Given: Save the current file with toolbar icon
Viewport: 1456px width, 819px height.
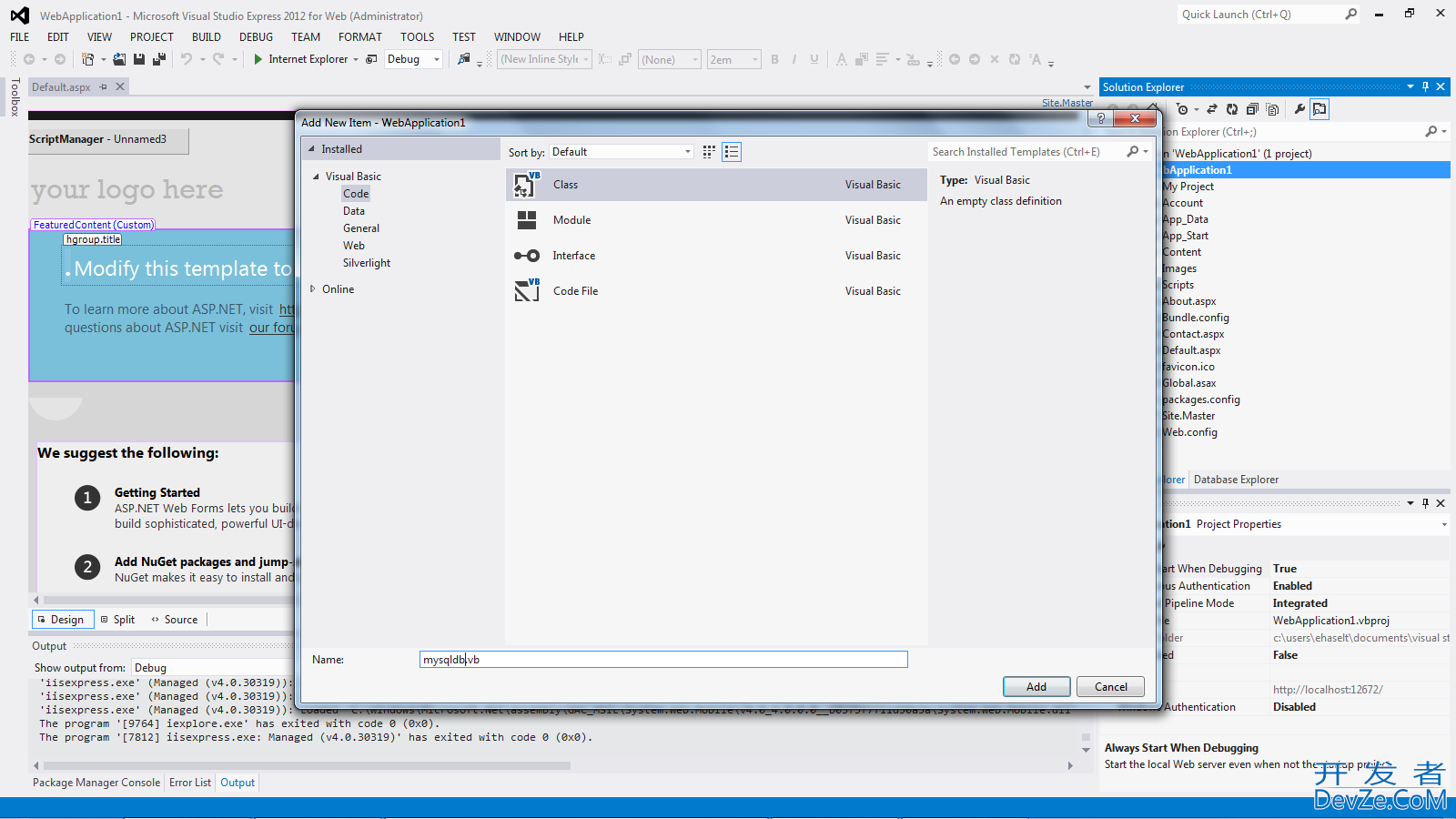Looking at the screenshot, I should (x=139, y=59).
